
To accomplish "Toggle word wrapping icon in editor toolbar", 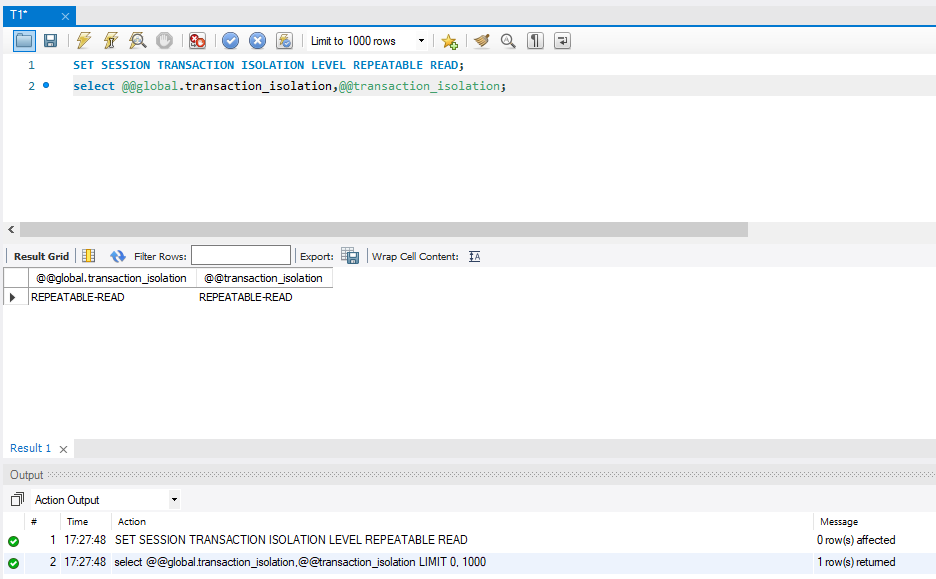I will (562, 41).
